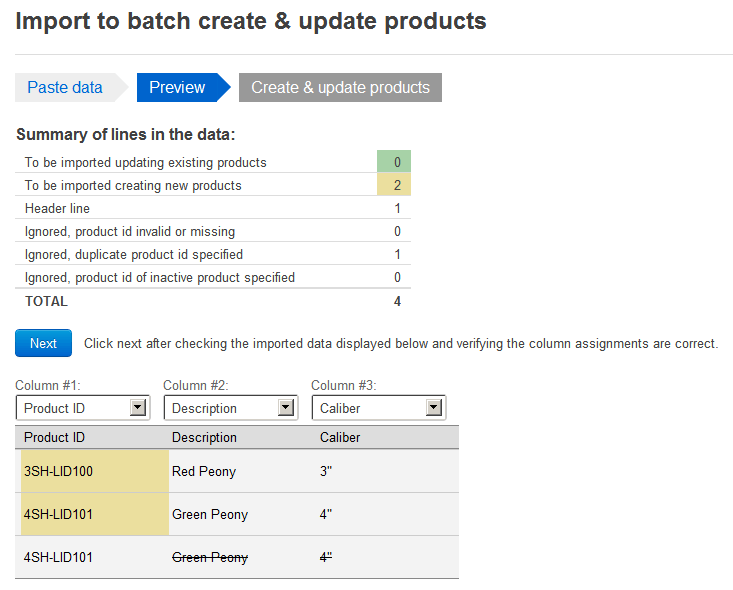
Task: Click the Column #1 label
Action: tap(48, 385)
